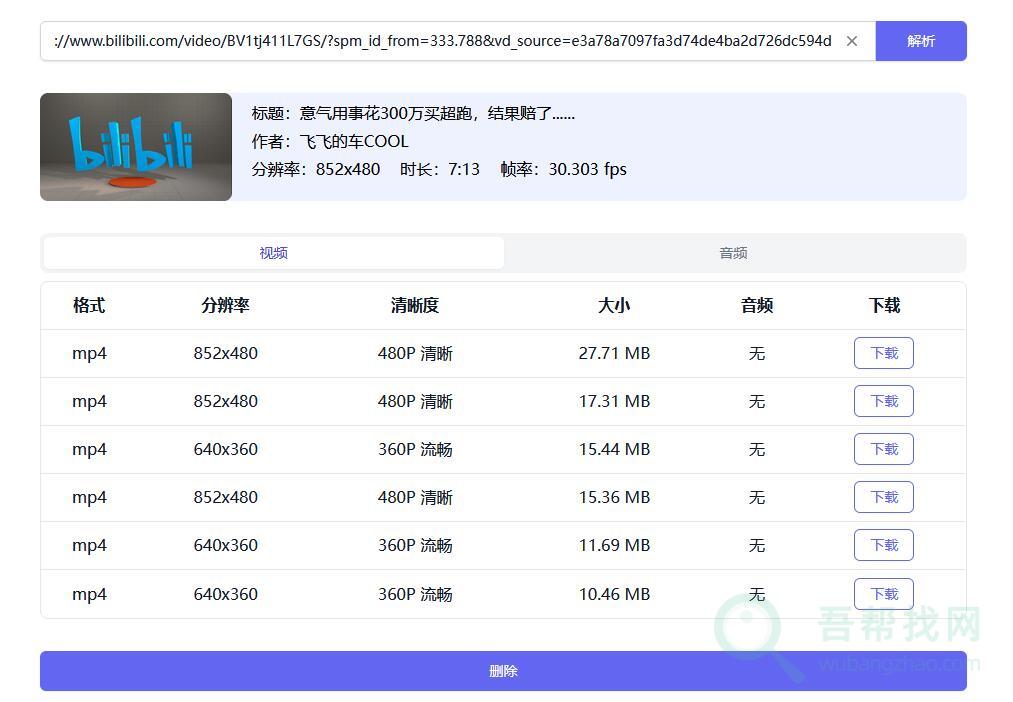Download the 27.71 MB 480P video
1013x702 pixels.
(883, 353)
